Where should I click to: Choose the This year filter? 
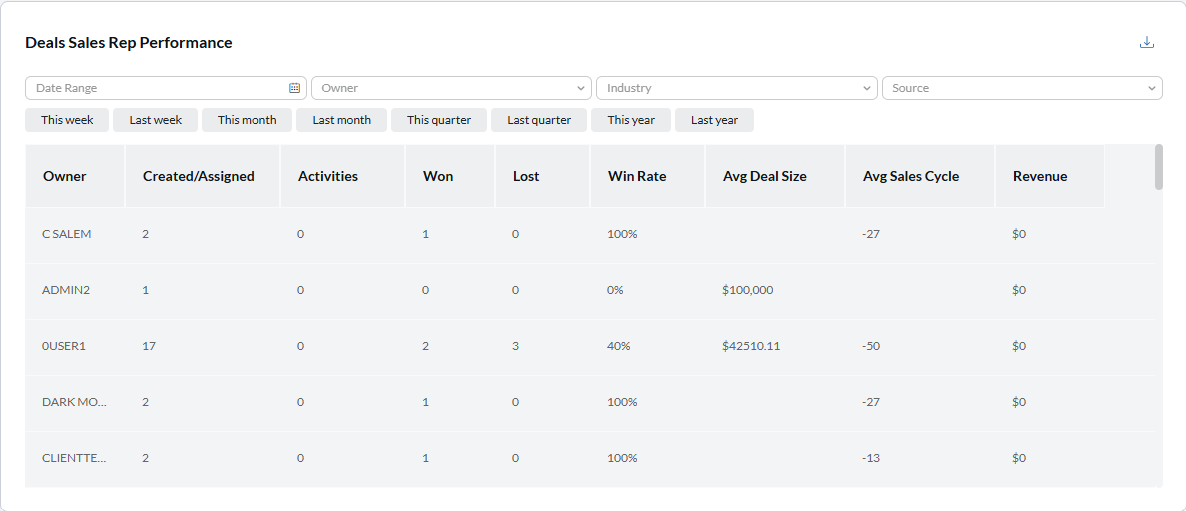click(x=631, y=120)
